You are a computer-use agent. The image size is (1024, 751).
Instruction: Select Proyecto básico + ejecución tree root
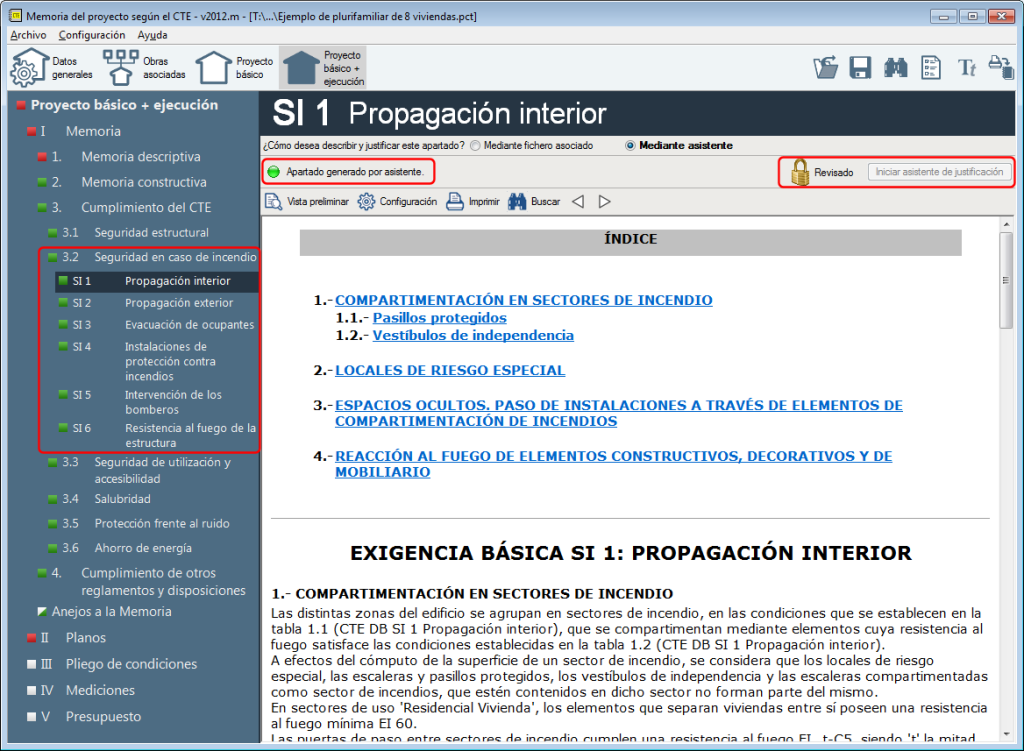click(x=124, y=105)
